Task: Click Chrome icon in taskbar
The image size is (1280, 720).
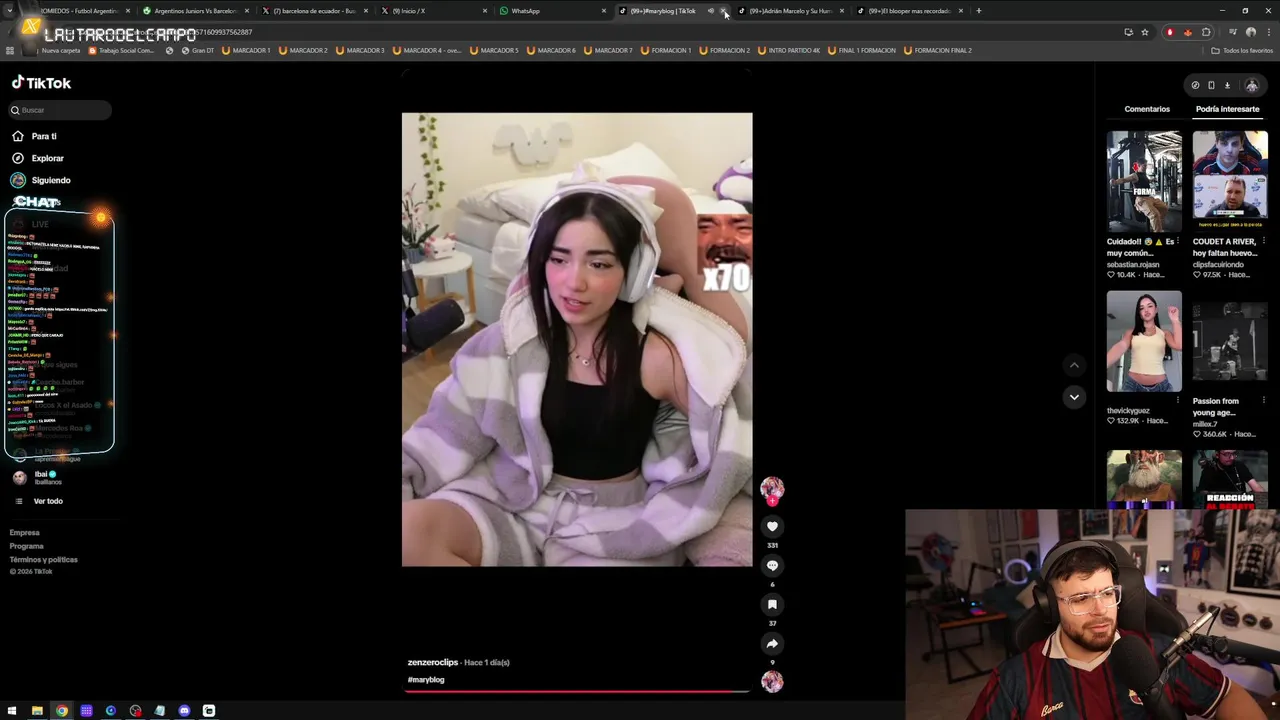Action: (x=62, y=711)
